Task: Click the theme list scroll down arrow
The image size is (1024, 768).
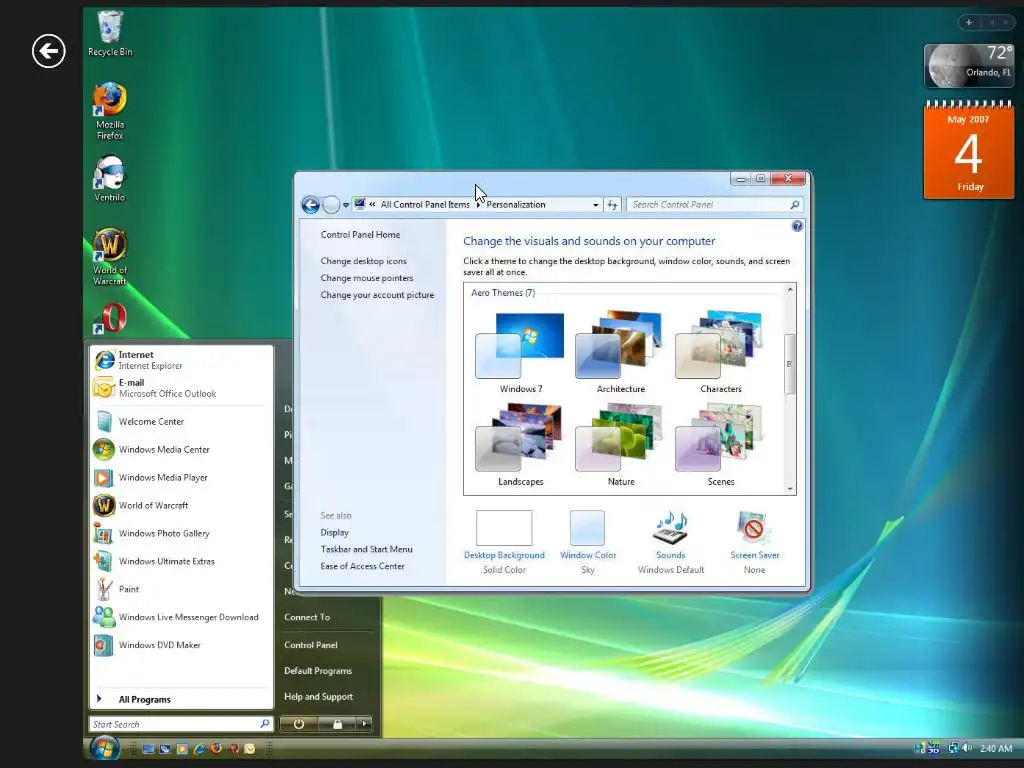Action: click(790, 488)
